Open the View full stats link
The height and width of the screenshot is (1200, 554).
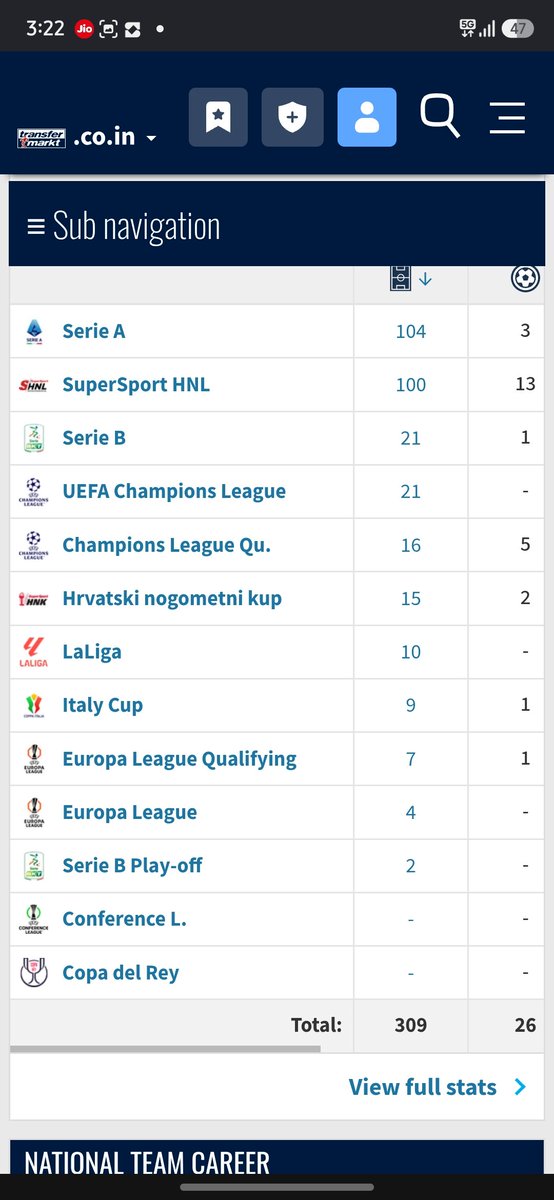tap(422, 1087)
